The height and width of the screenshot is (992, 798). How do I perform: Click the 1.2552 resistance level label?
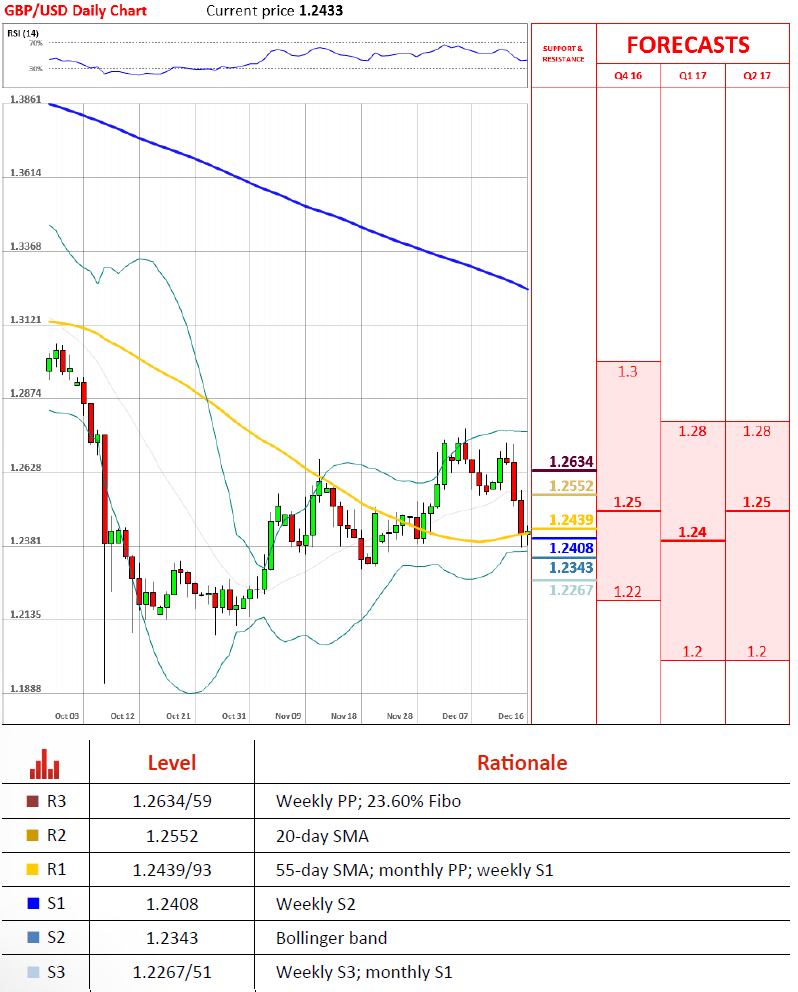click(x=571, y=486)
